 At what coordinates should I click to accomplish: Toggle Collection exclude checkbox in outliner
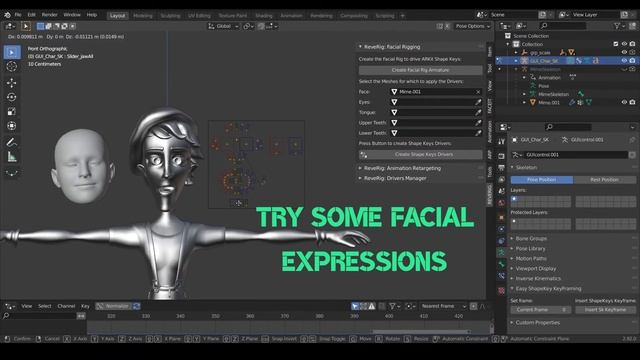(616, 44)
